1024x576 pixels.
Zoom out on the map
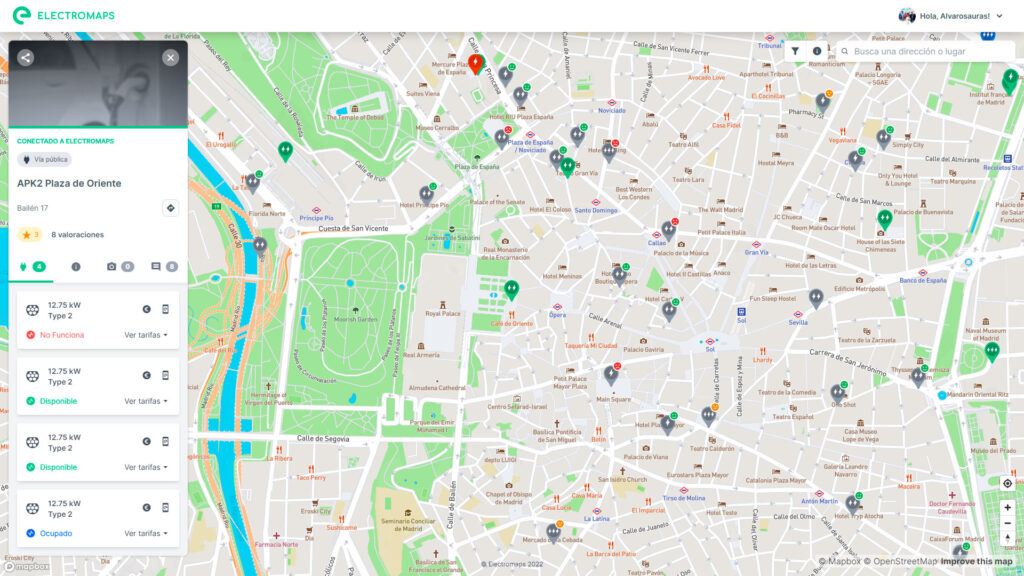pos(1007,523)
